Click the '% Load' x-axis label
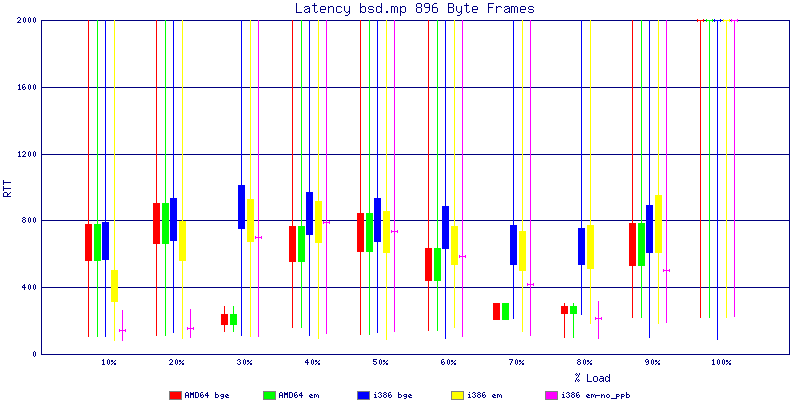 pyautogui.click(x=592, y=378)
